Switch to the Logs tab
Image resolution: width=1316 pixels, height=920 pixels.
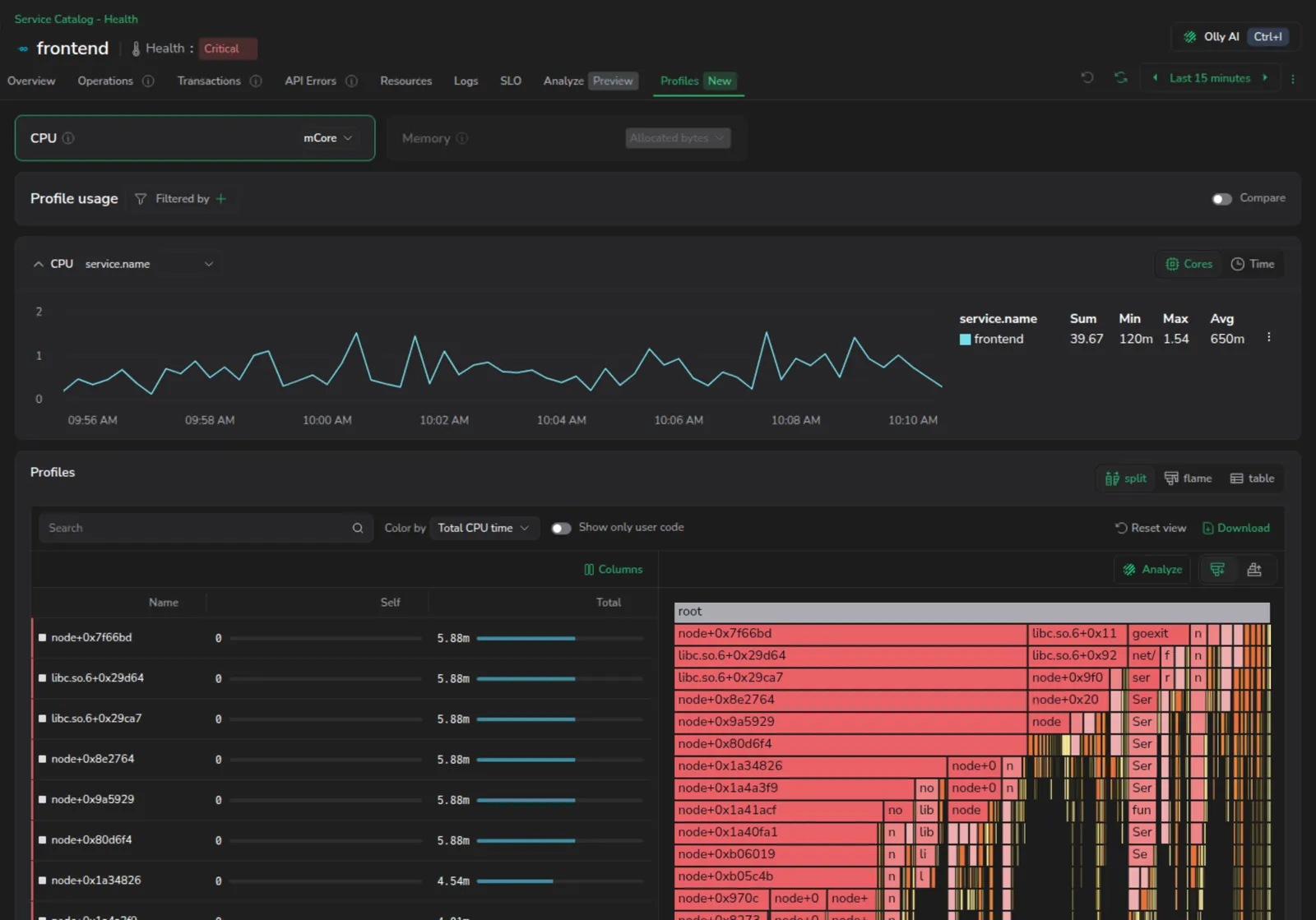pyautogui.click(x=466, y=81)
